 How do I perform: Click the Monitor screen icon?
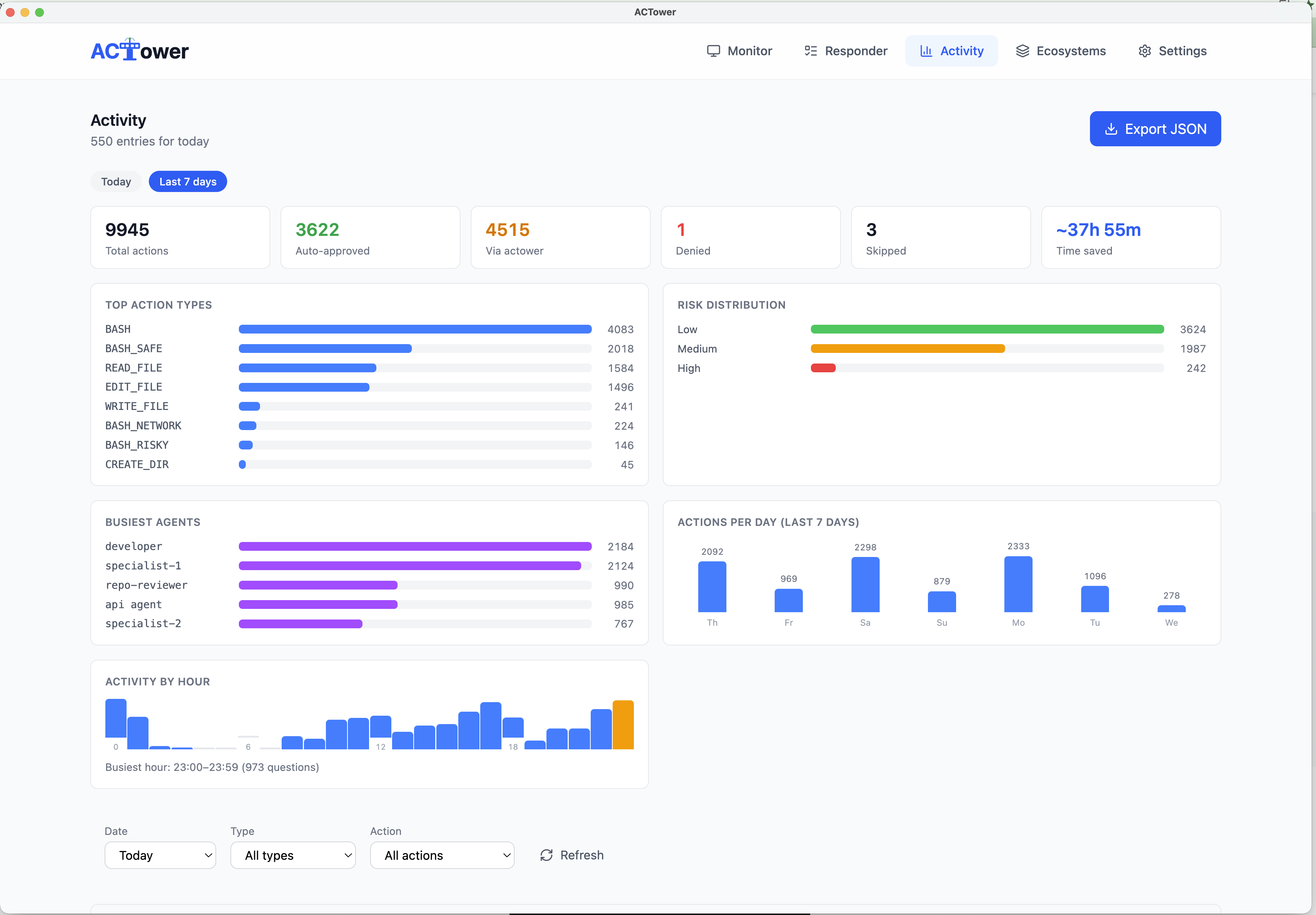click(x=713, y=51)
